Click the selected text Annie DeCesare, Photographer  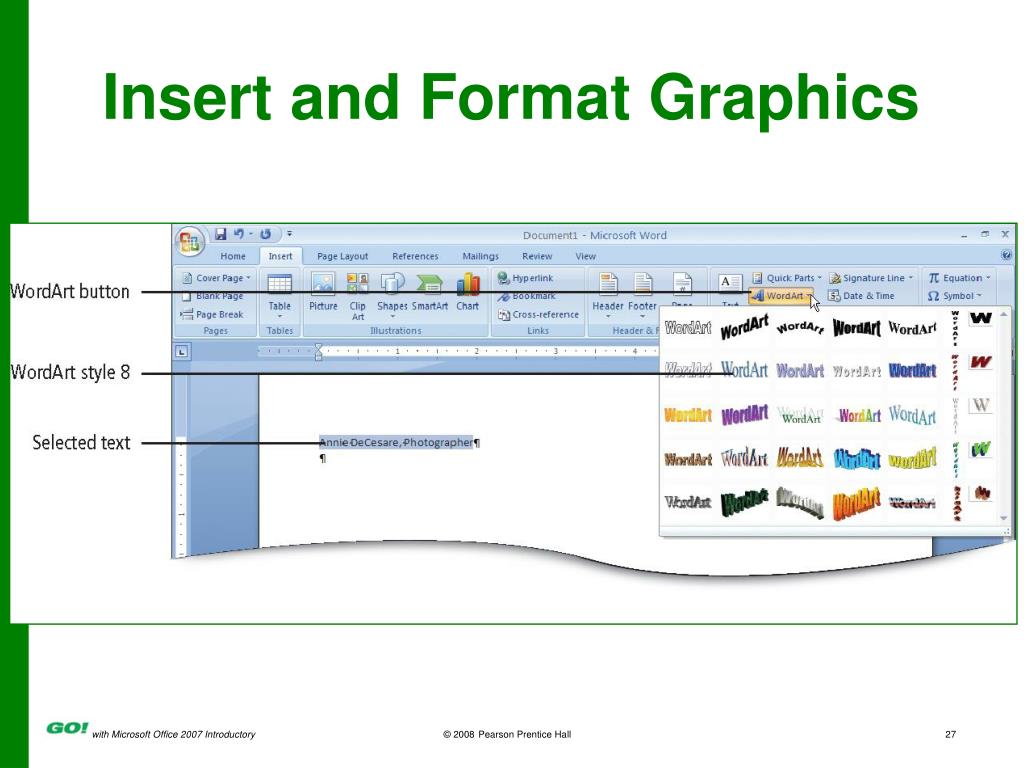(x=398, y=443)
